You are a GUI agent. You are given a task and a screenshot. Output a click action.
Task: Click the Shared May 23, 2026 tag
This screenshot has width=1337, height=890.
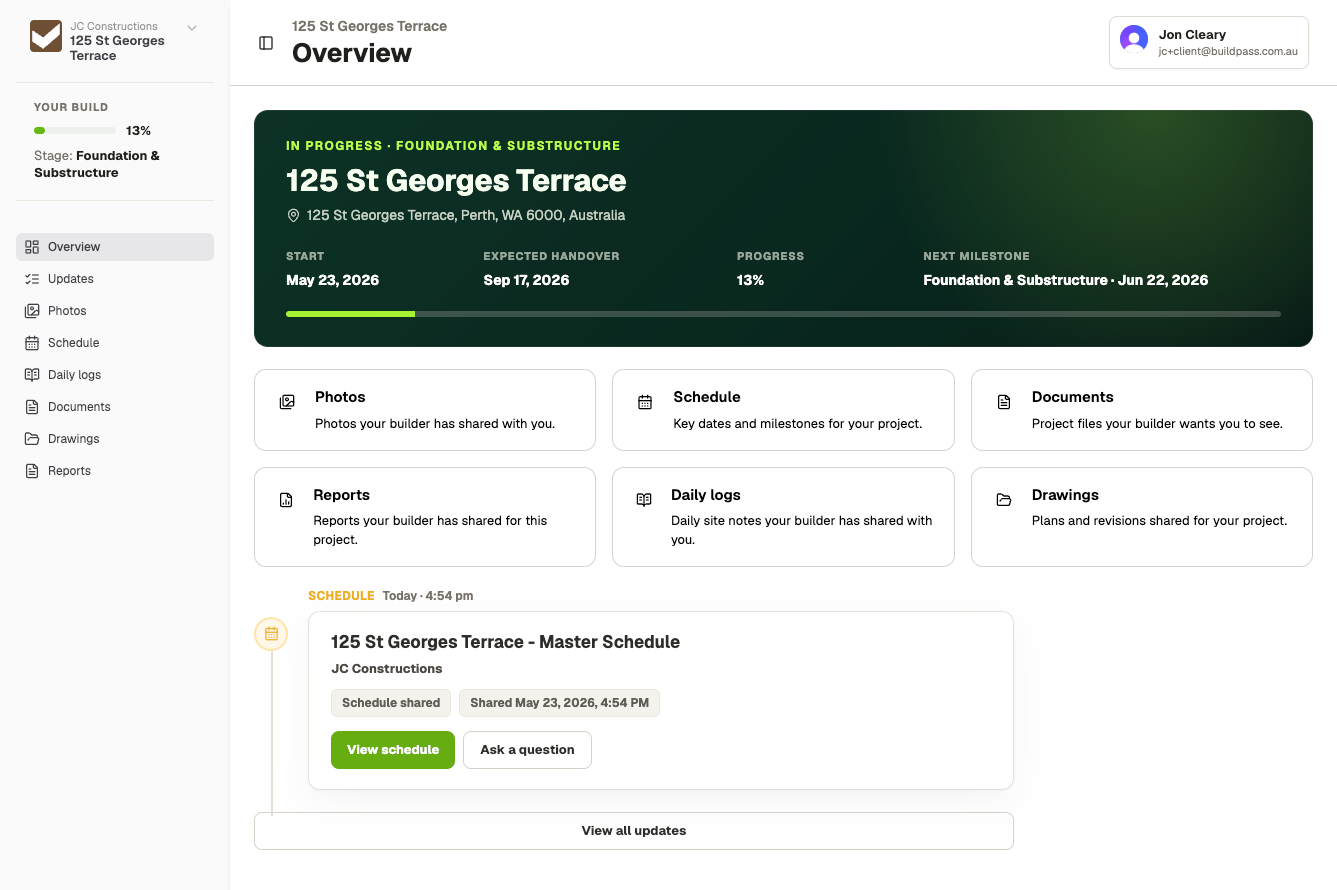[559, 703]
